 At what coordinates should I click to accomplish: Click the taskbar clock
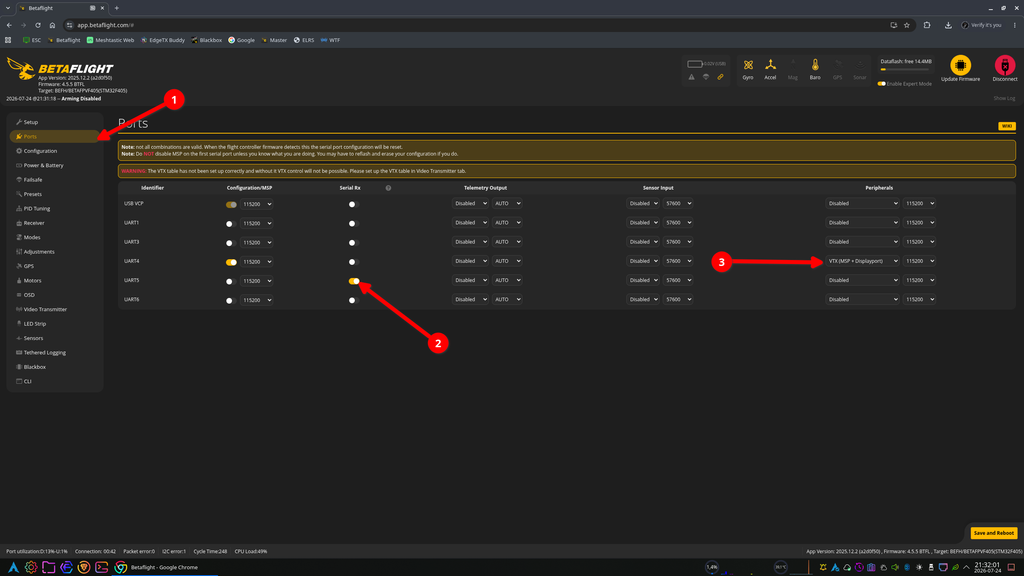[987, 568]
